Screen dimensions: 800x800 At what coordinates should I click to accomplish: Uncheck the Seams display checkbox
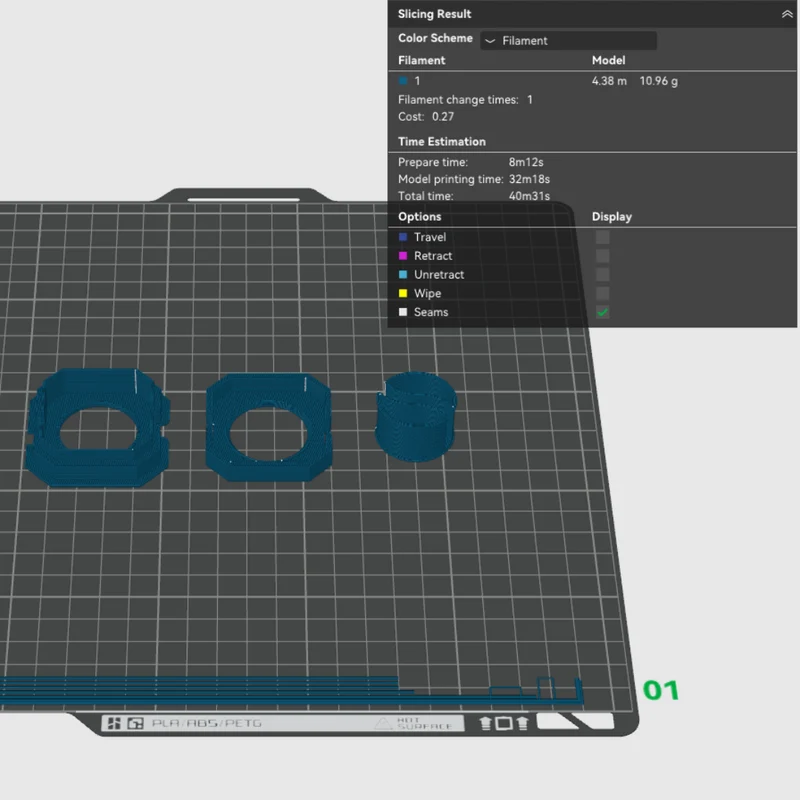[x=602, y=312]
